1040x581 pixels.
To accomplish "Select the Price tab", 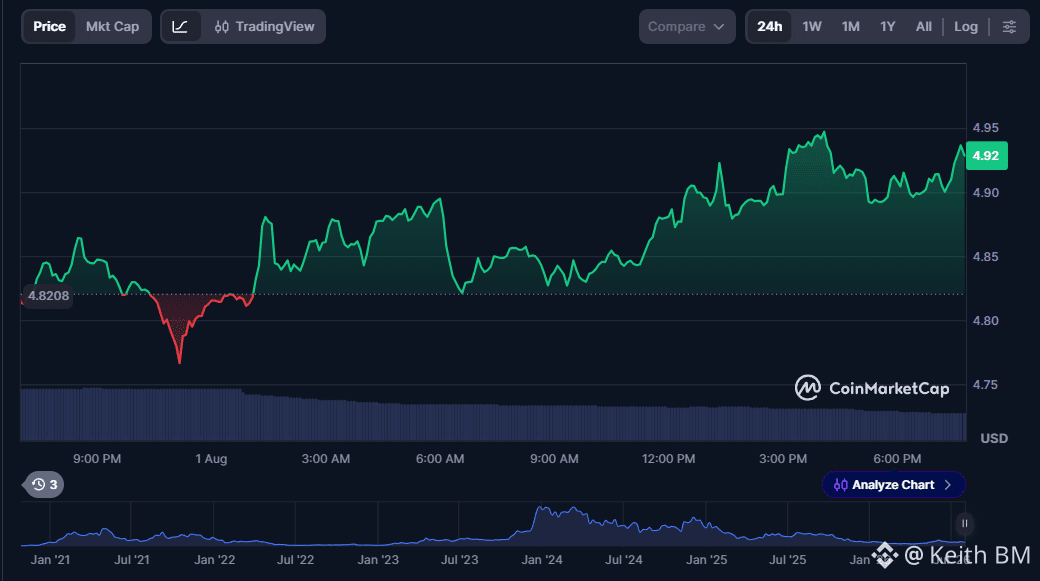I will point(49,27).
